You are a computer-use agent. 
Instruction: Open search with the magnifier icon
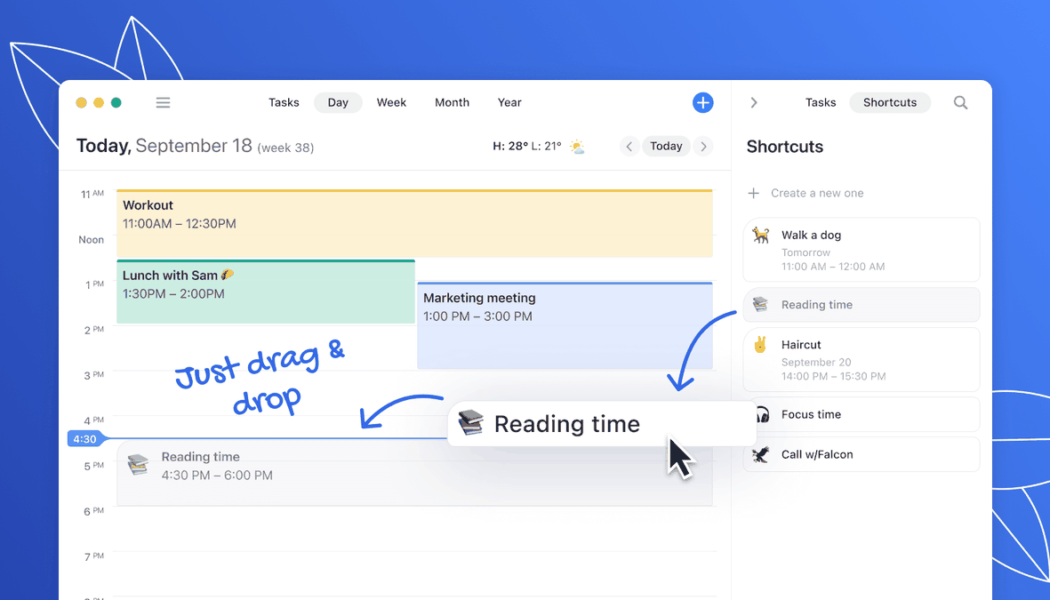(960, 102)
